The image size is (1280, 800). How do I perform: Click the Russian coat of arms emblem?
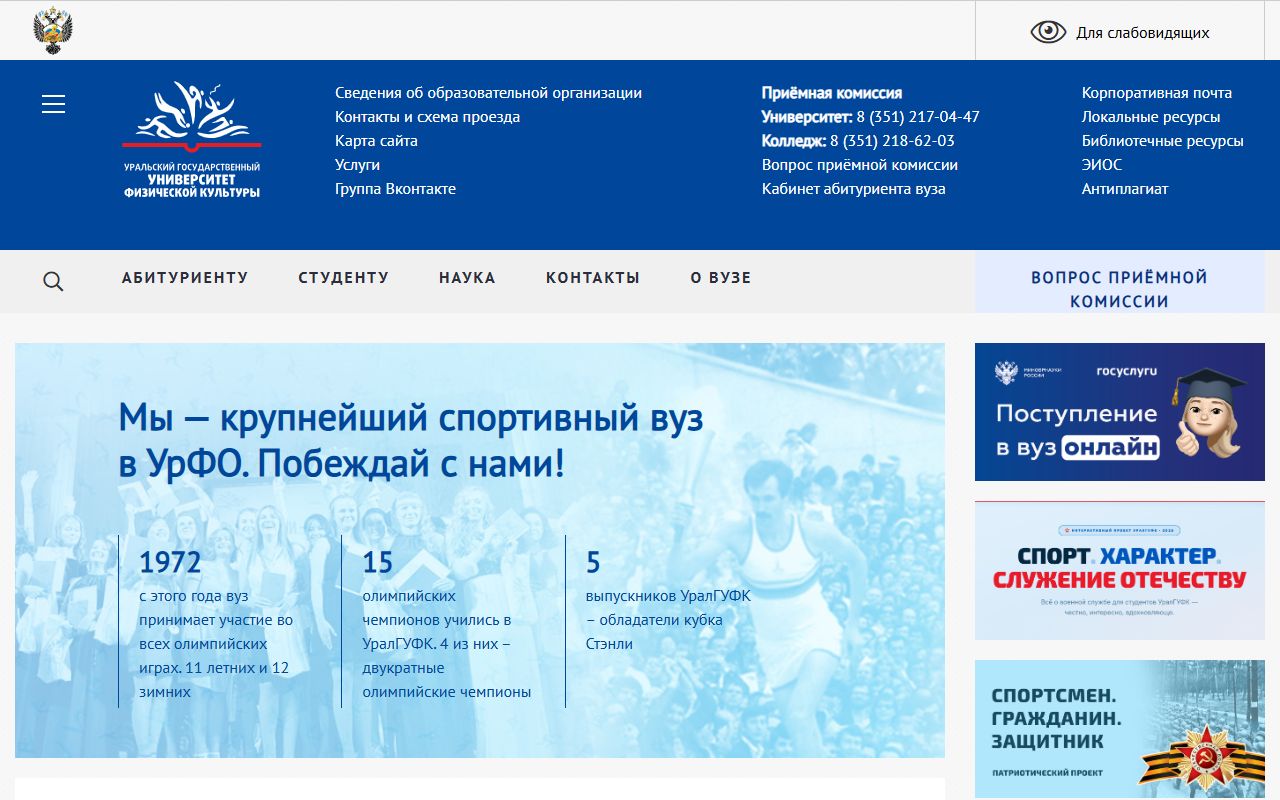53,30
